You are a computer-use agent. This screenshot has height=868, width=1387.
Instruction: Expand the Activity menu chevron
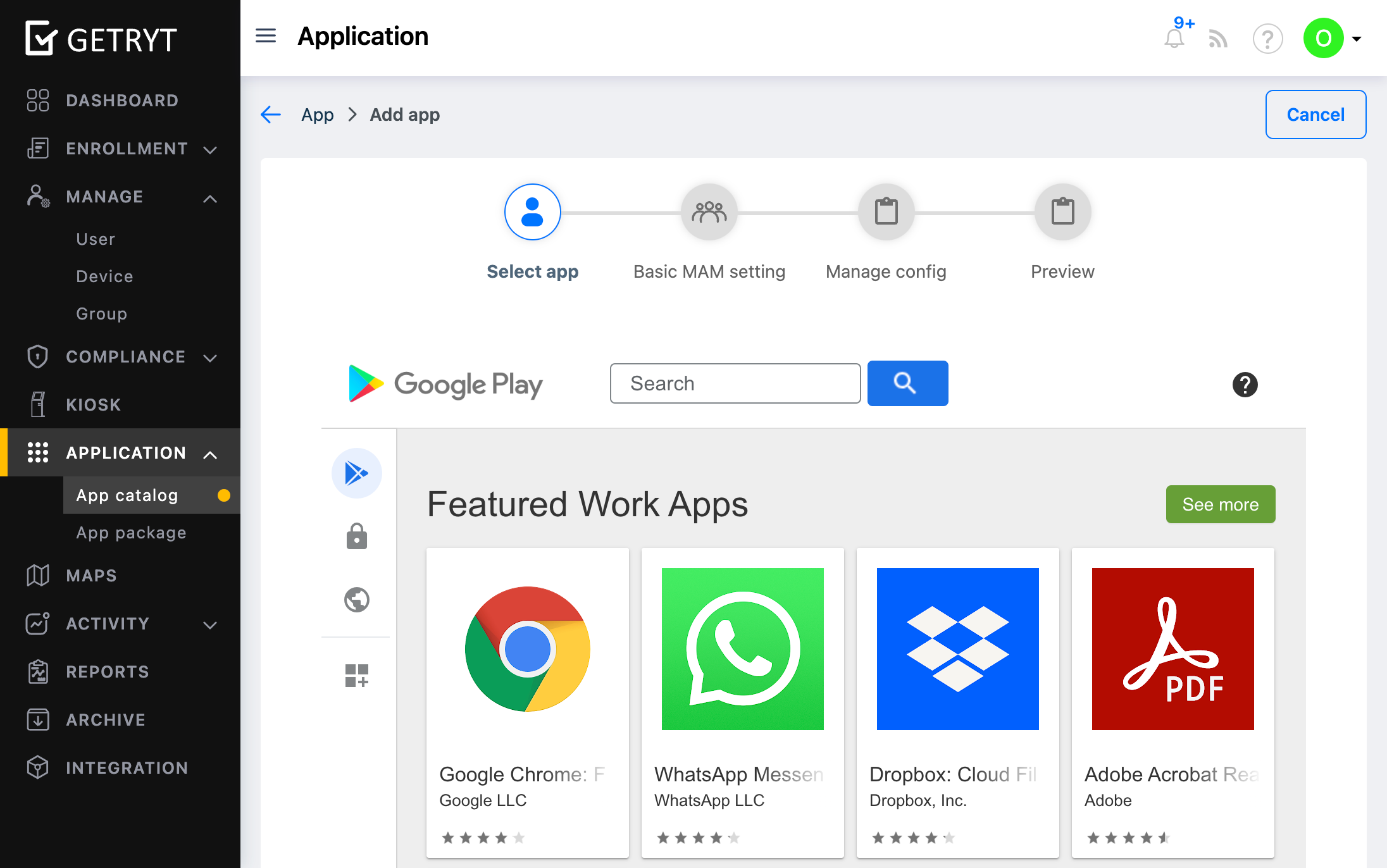[210, 625]
